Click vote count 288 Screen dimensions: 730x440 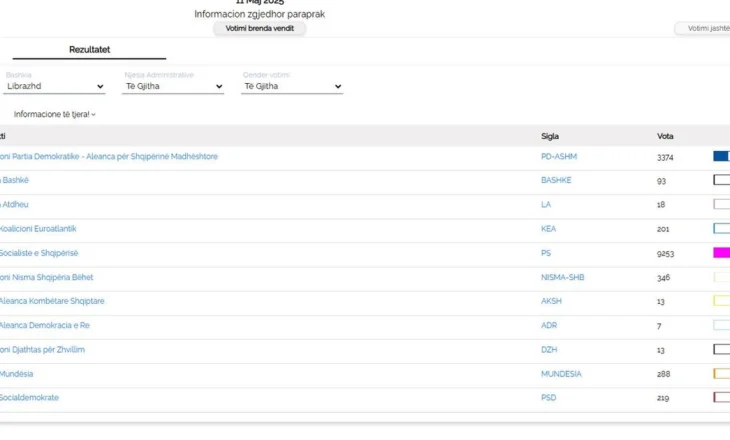(663, 374)
